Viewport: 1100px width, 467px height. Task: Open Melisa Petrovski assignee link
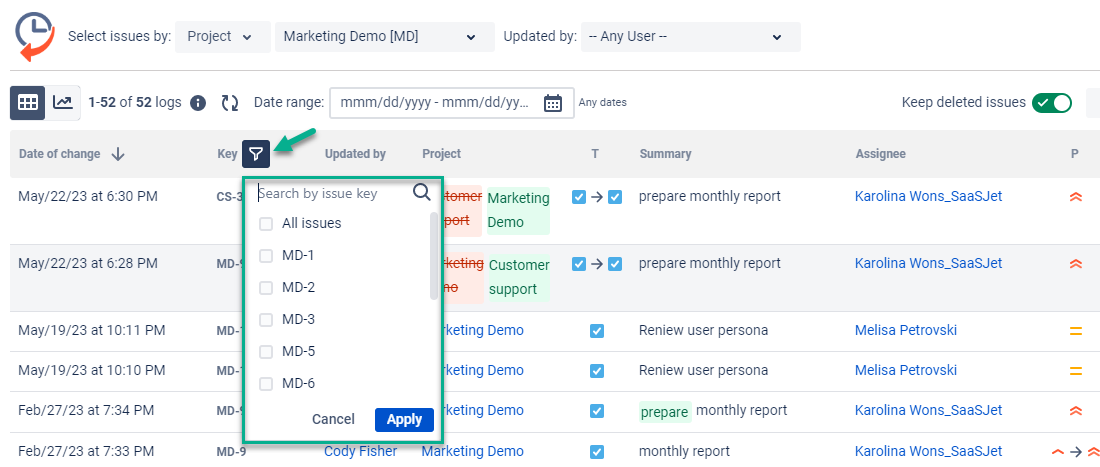(x=905, y=330)
